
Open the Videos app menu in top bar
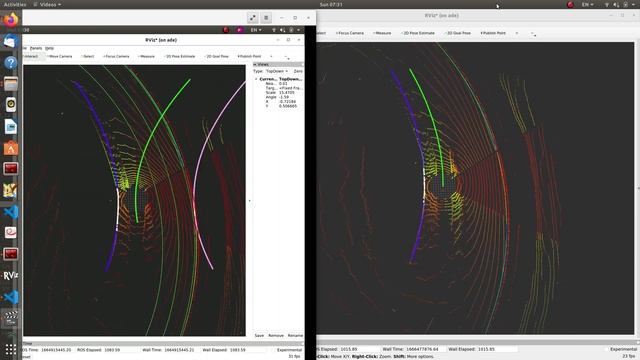[x=48, y=4]
